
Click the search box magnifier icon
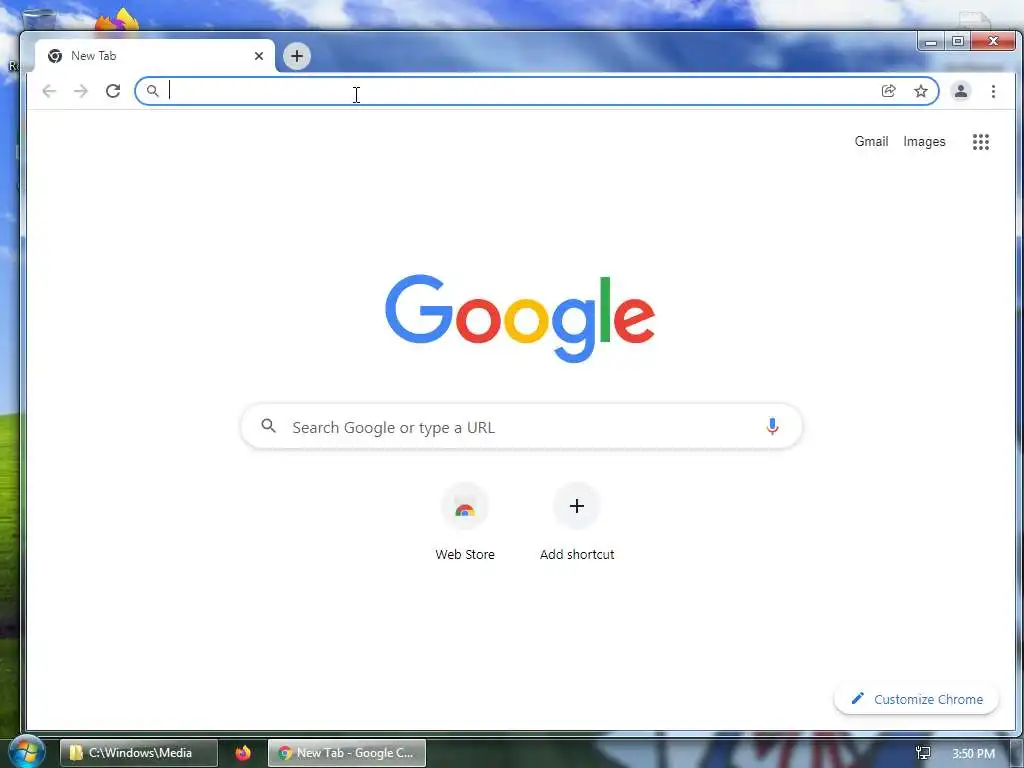[268, 426]
